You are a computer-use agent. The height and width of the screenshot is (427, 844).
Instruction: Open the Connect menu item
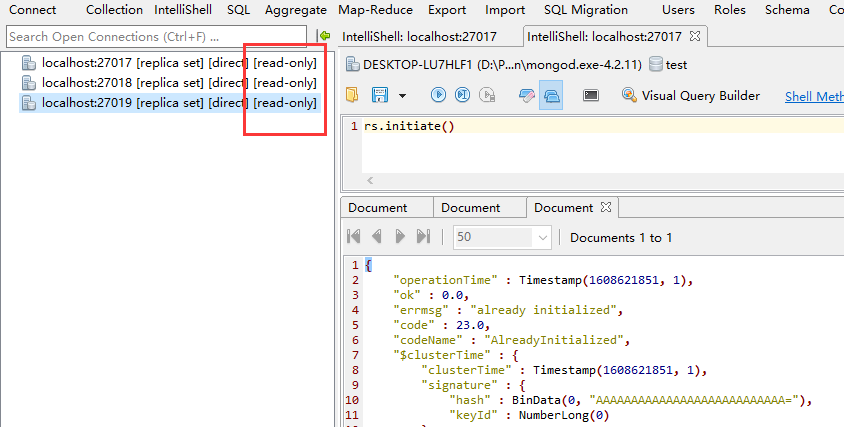tap(33, 10)
